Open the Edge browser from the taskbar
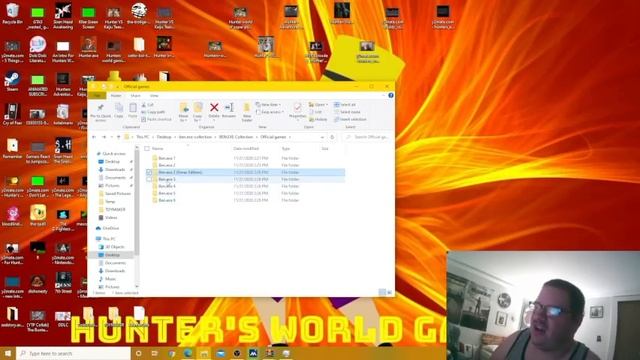 187,353
